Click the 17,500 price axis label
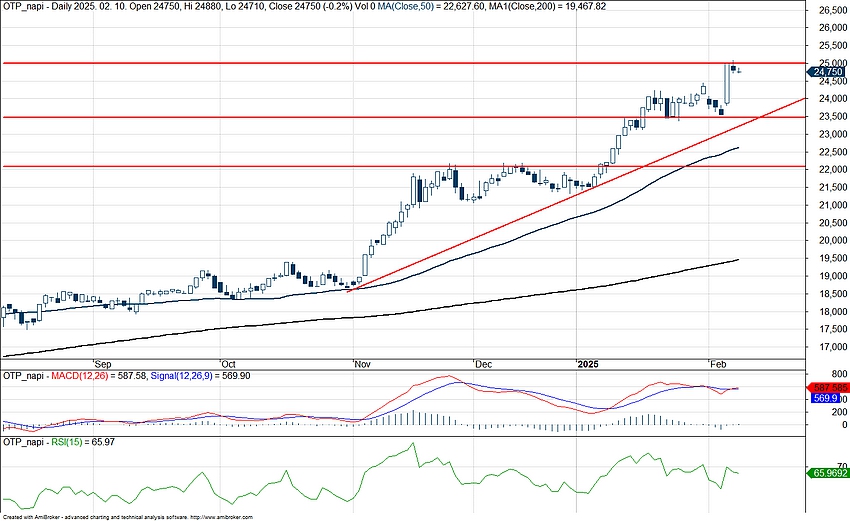Viewport: 850px width, 521px height. (833, 329)
